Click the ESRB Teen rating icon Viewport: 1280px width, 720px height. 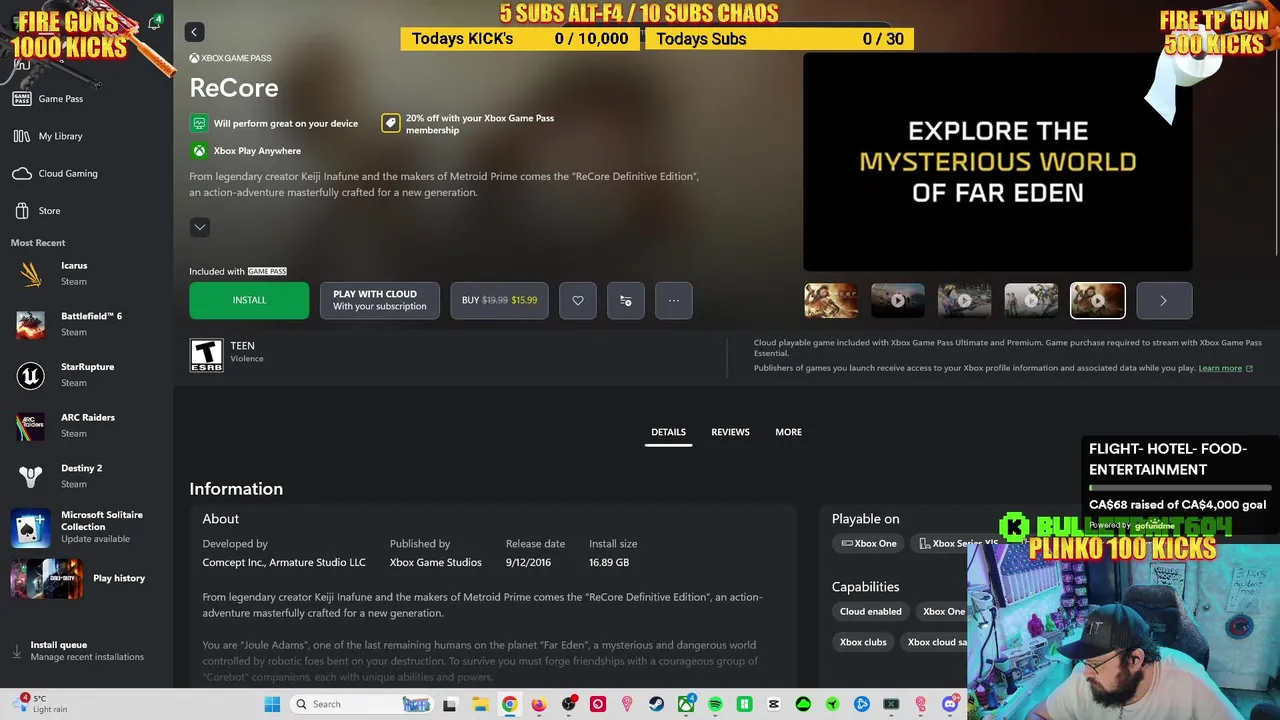point(206,355)
